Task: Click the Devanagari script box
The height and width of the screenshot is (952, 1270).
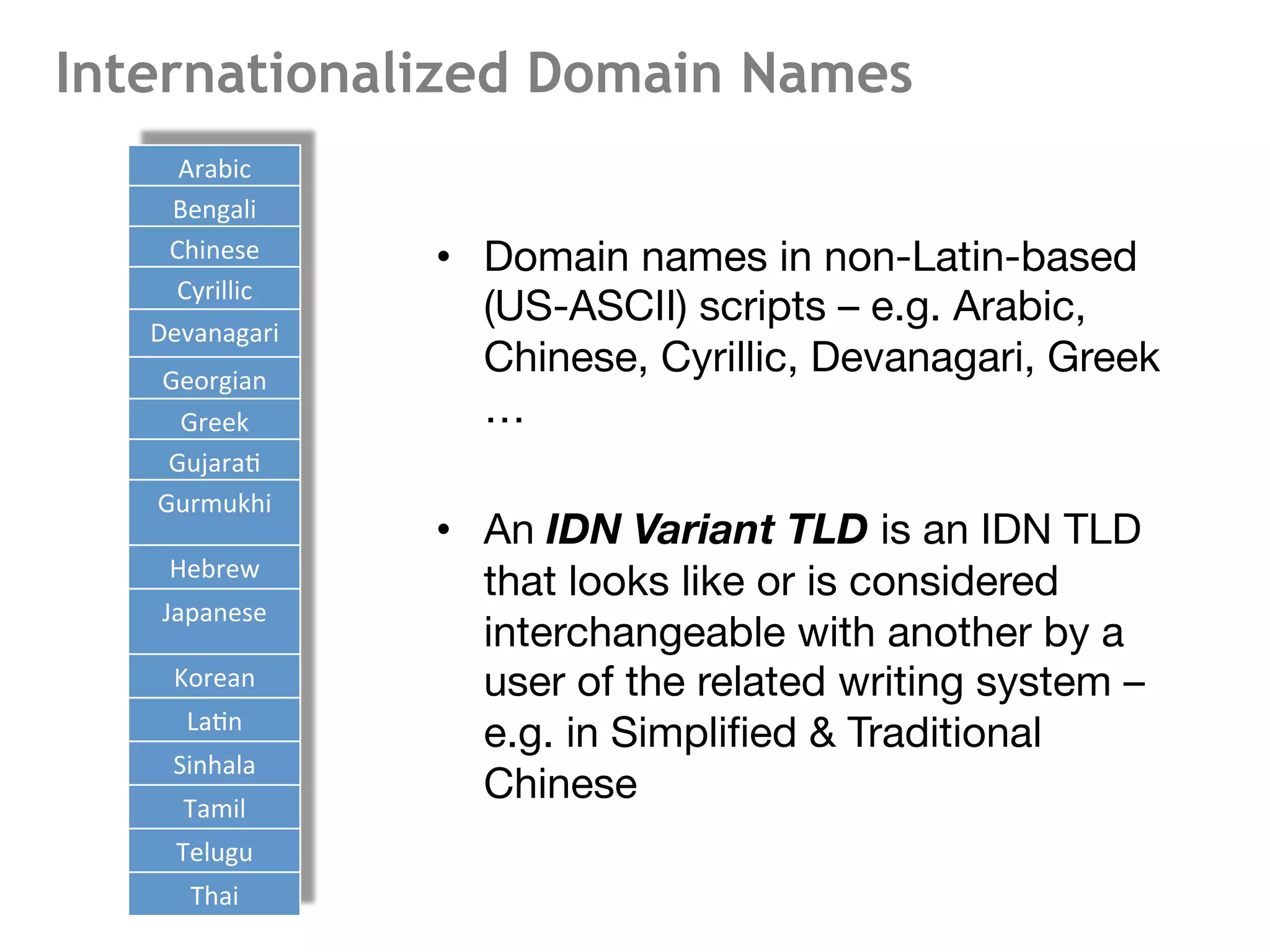Action: point(215,333)
